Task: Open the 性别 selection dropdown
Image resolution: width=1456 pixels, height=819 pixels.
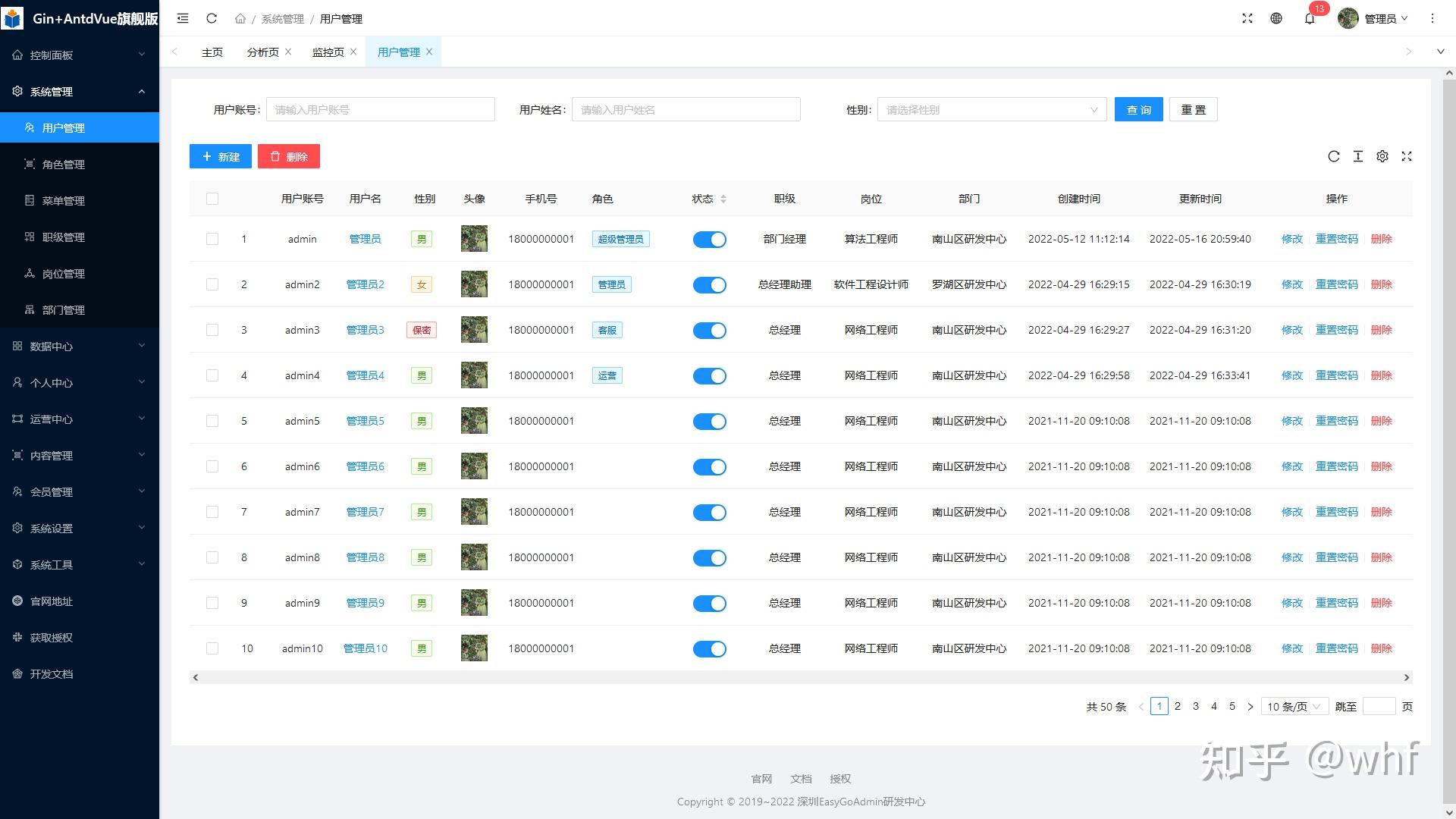Action: 990,109
